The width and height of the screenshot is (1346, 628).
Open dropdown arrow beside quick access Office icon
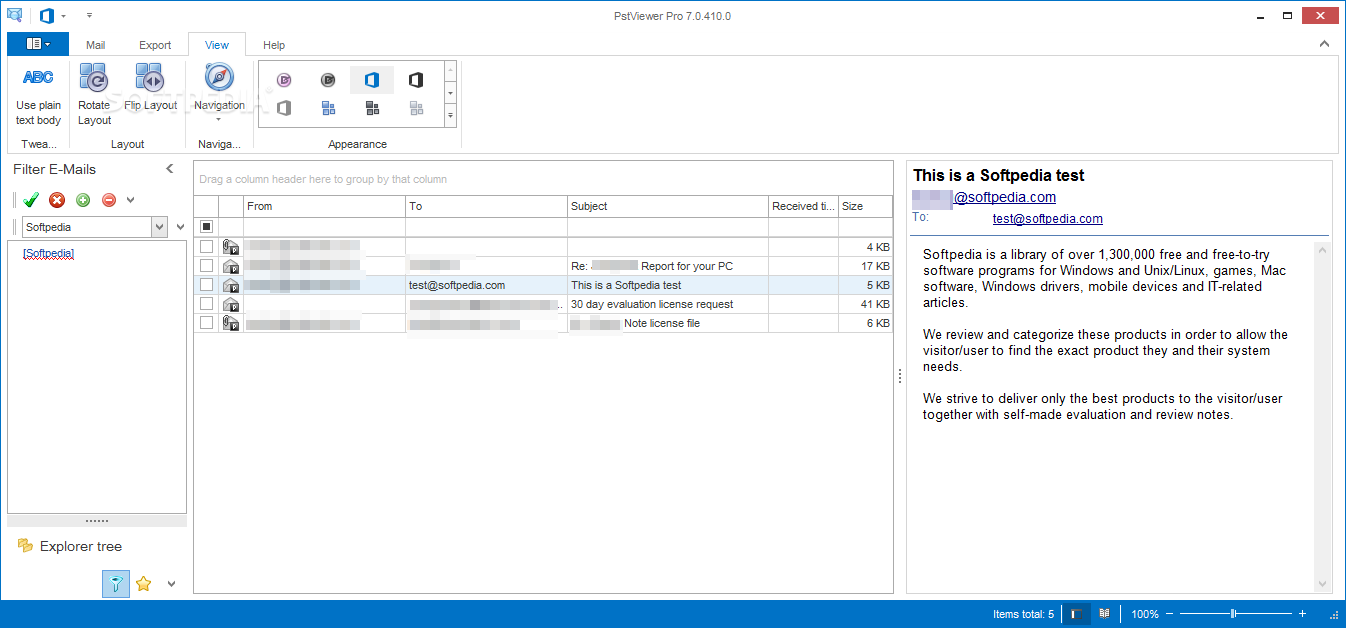[x=64, y=16]
